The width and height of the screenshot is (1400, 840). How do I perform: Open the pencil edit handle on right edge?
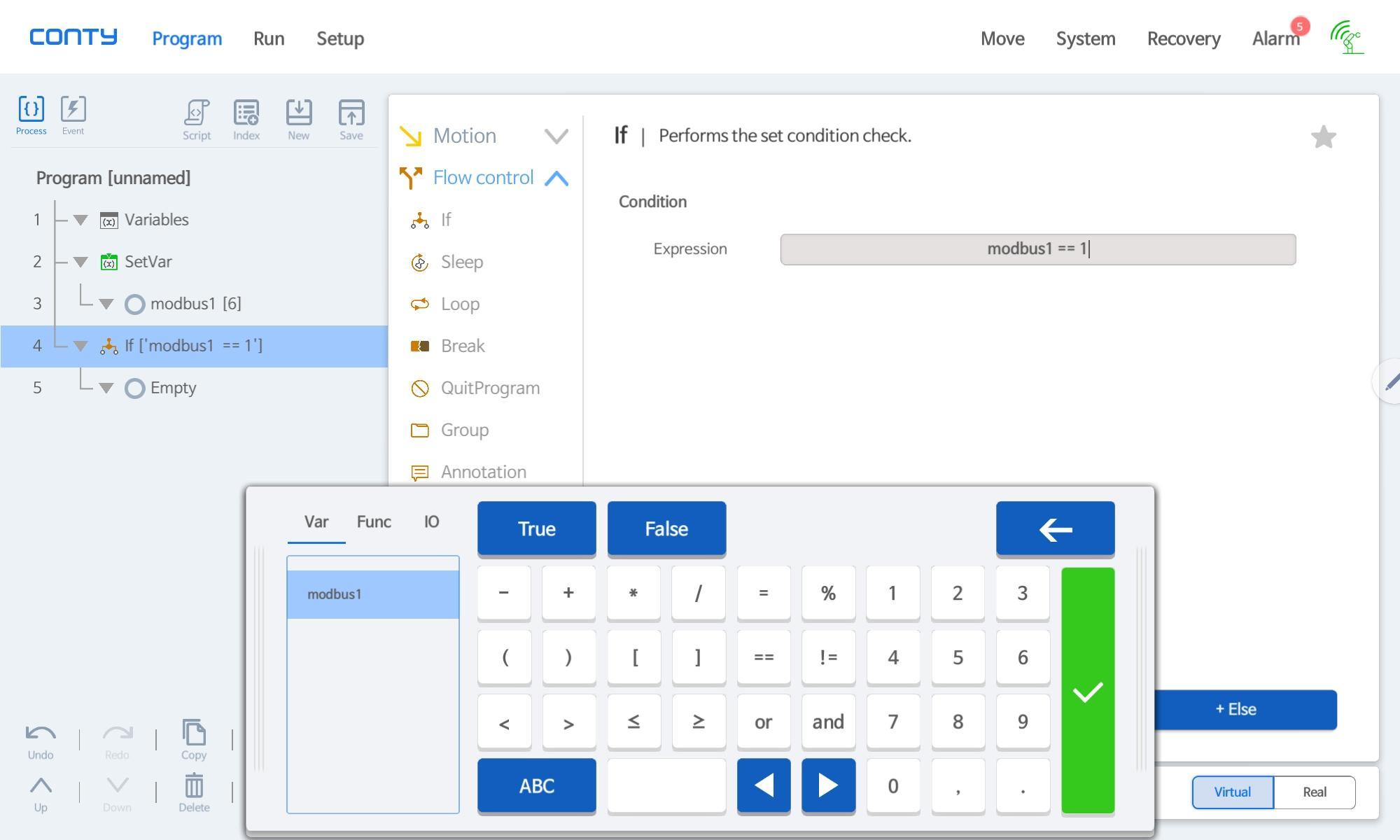(1389, 381)
